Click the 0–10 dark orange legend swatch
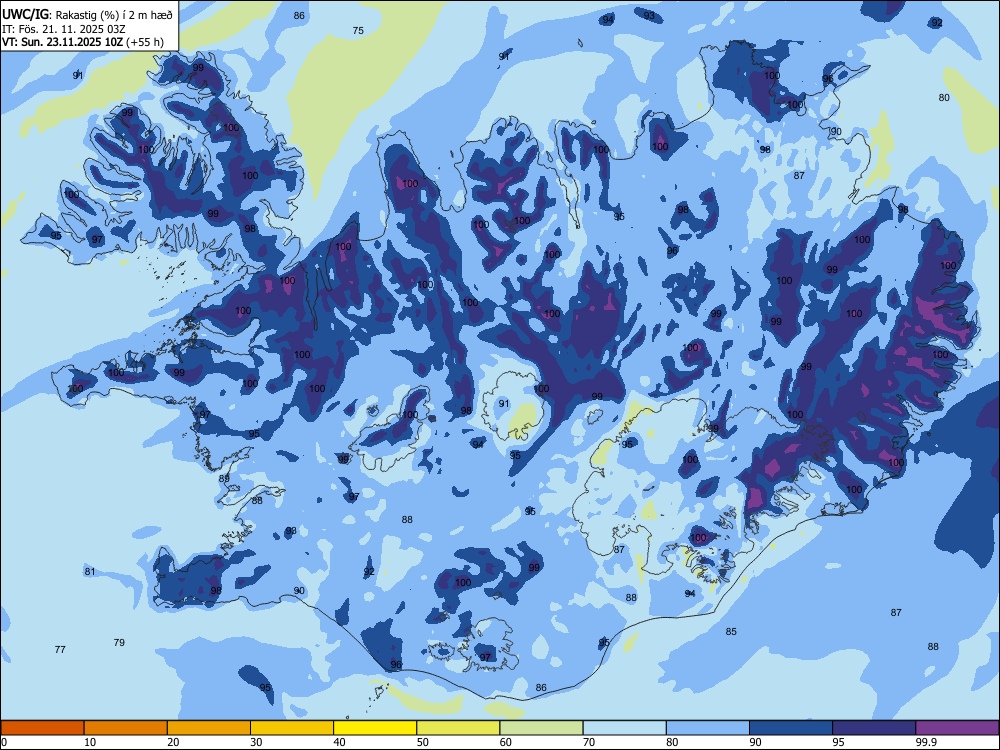 click(x=42, y=728)
